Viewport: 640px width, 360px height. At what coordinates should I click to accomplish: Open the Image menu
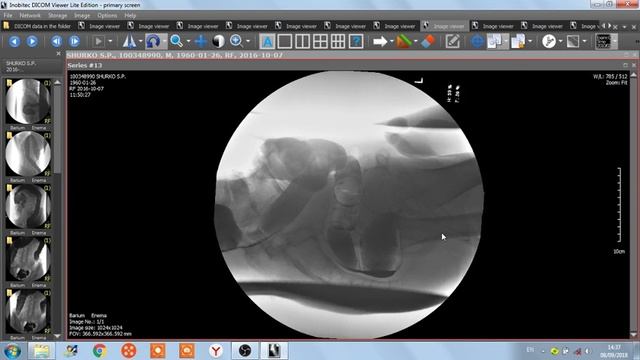pyautogui.click(x=82, y=16)
